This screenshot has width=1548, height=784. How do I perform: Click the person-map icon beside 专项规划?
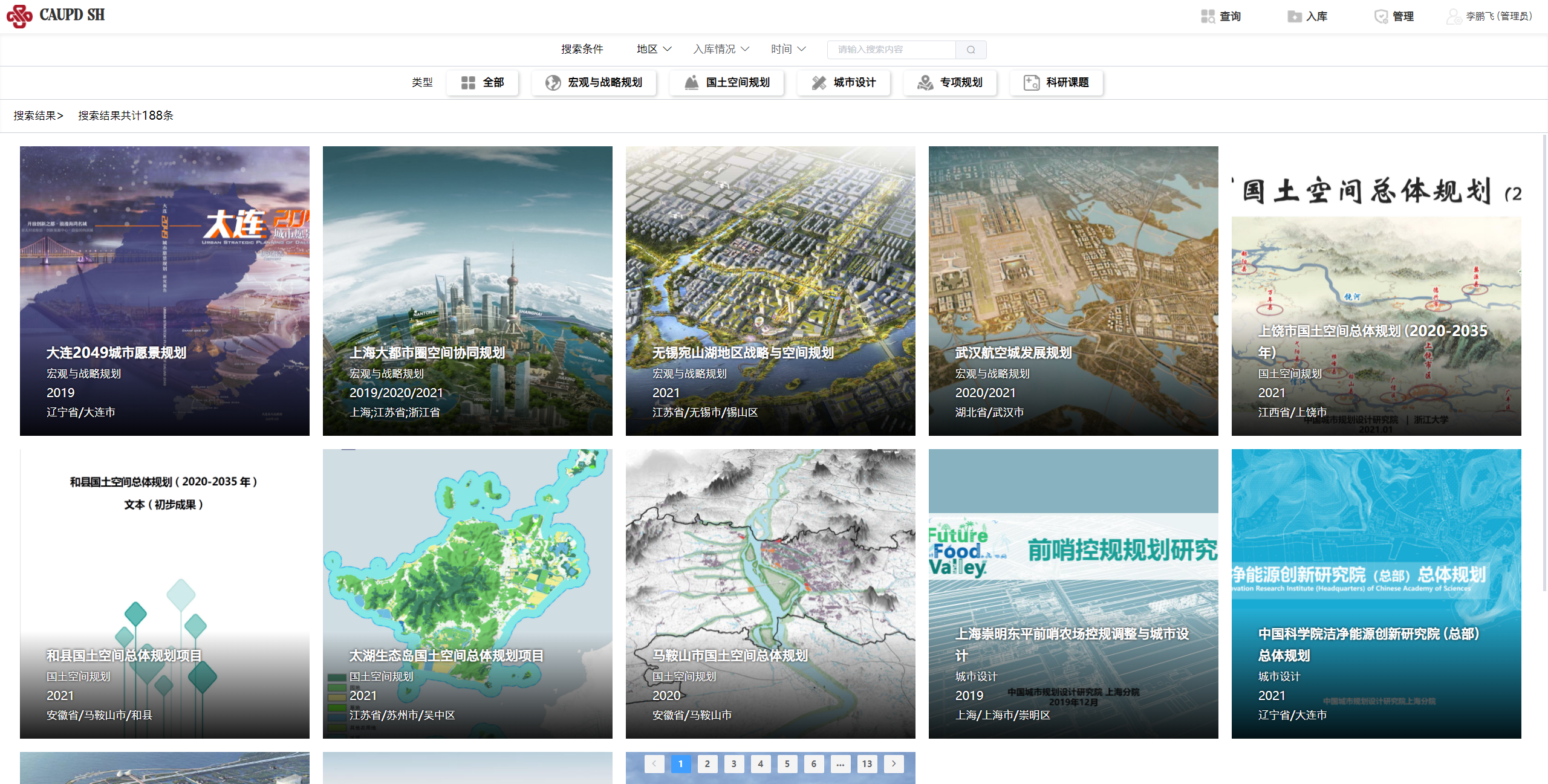tap(925, 83)
